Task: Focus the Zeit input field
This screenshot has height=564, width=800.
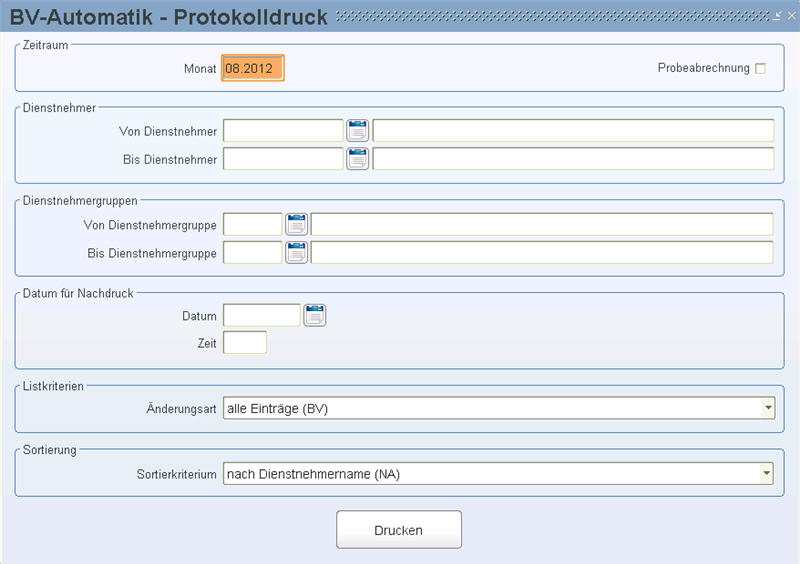Action: click(x=245, y=342)
